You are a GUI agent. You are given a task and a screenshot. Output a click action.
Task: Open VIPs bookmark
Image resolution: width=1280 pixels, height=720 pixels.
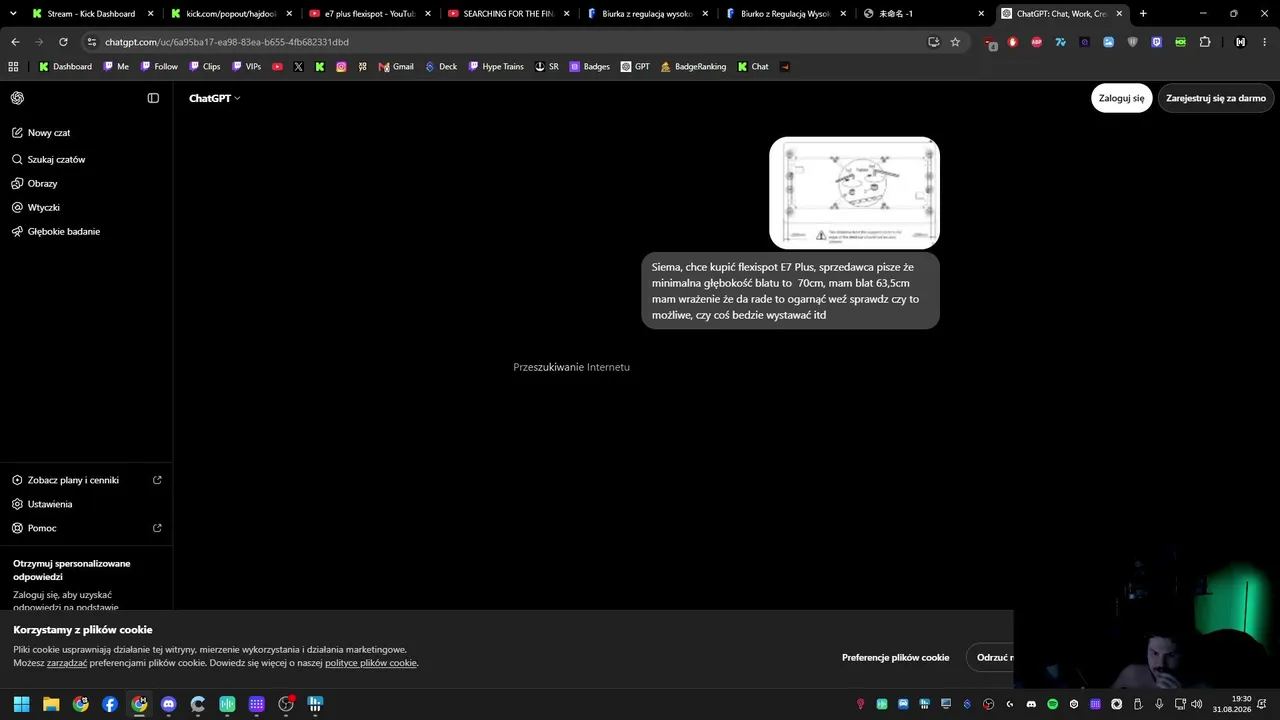click(246, 67)
